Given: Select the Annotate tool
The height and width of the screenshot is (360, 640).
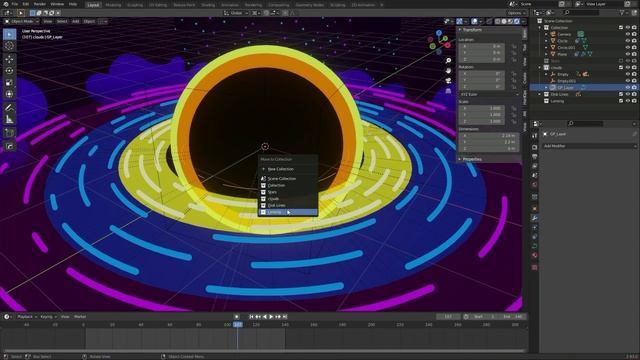Looking at the screenshot, I should point(9,108).
